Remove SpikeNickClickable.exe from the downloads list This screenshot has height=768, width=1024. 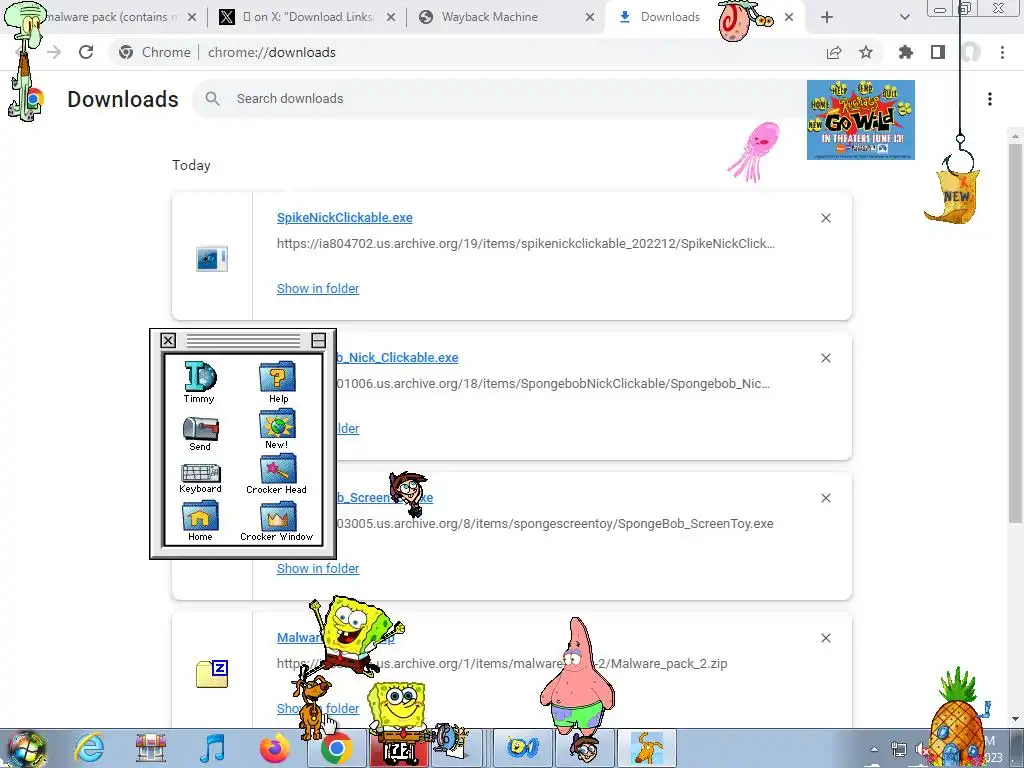click(x=825, y=218)
